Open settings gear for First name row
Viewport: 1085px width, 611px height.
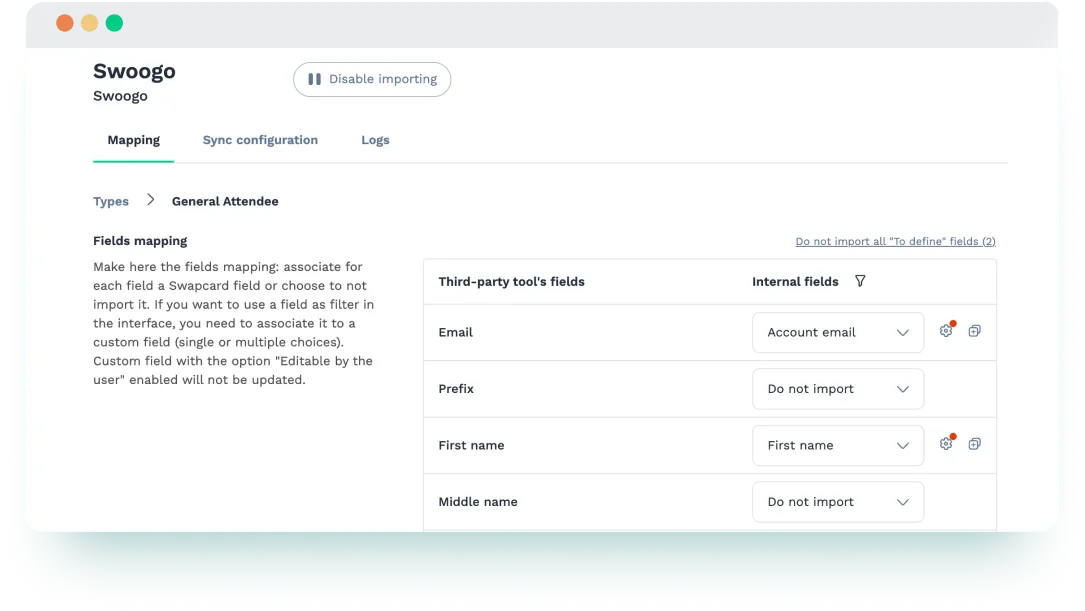tap(946, 444)
